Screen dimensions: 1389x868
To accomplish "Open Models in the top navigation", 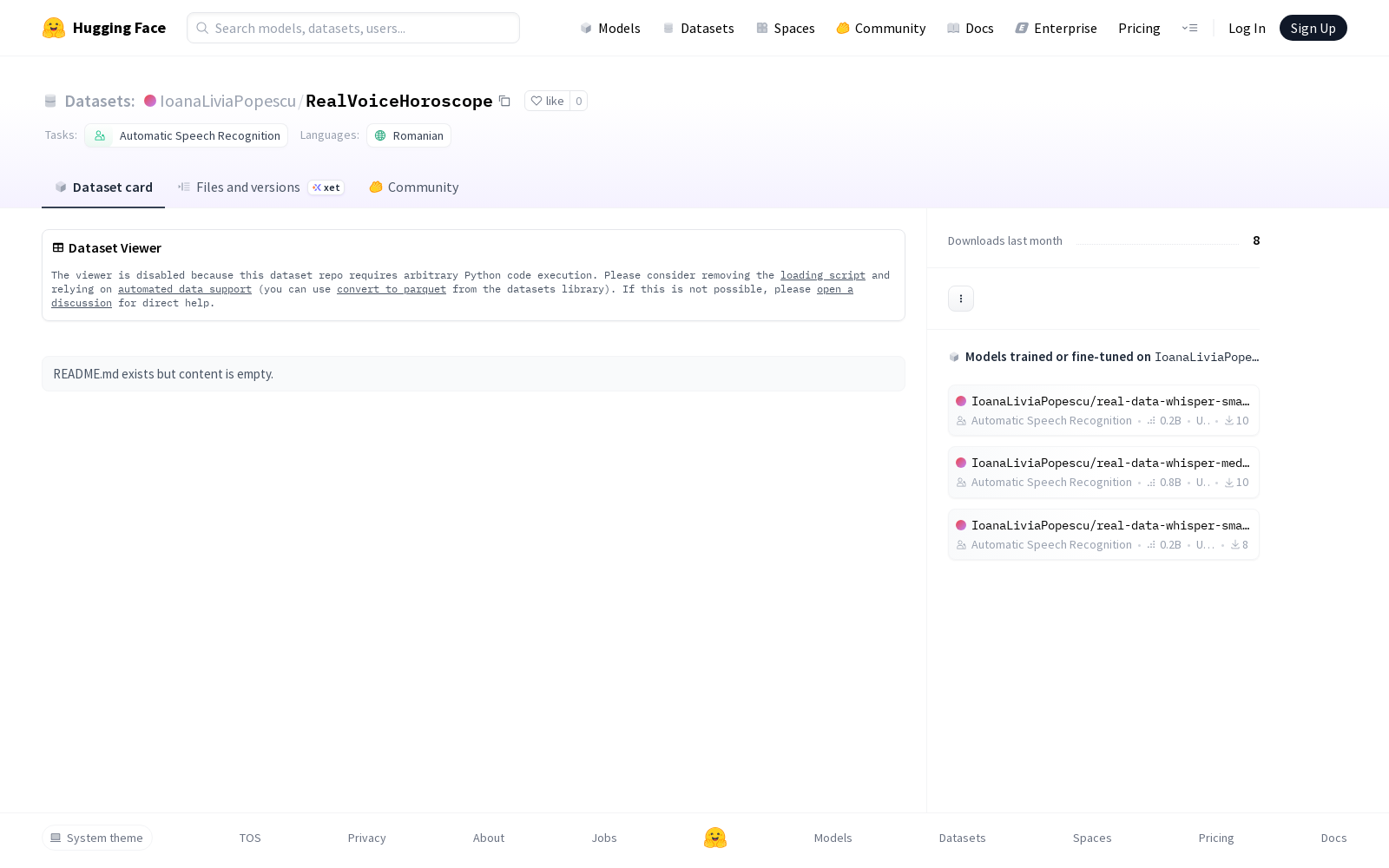I will point(610,28).
